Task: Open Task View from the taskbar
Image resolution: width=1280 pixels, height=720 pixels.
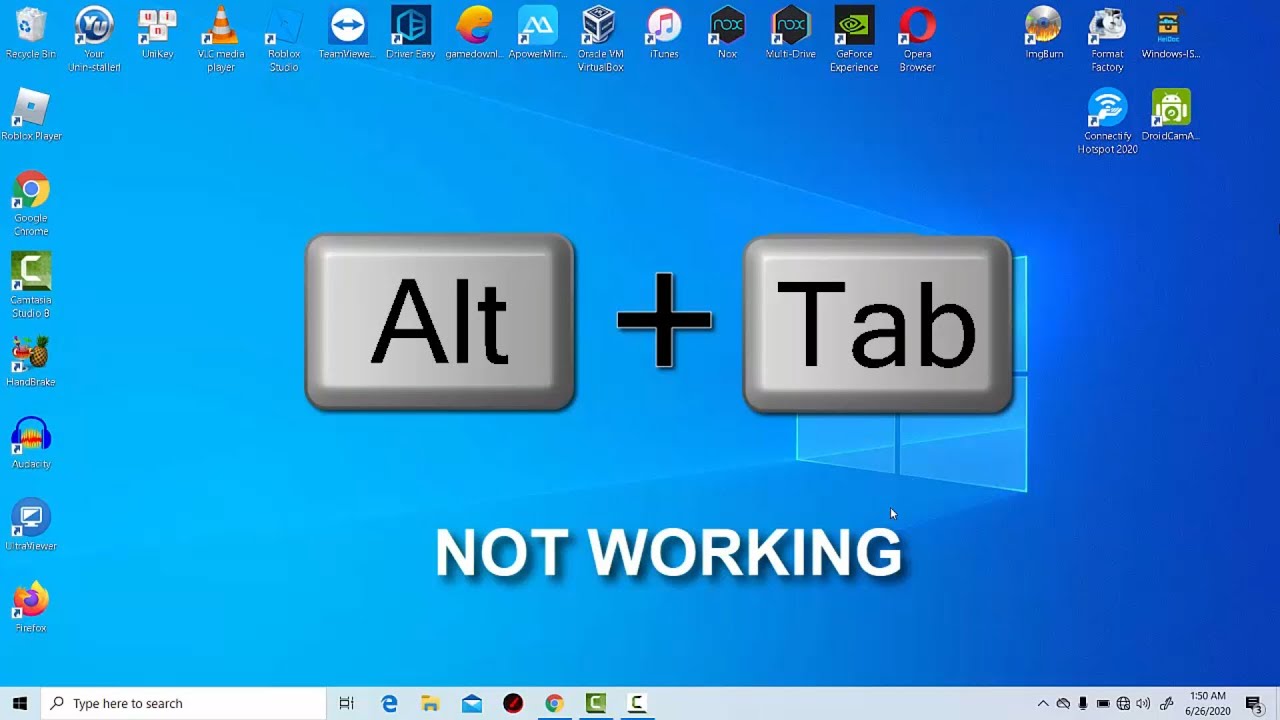Action: click(346, 704)
